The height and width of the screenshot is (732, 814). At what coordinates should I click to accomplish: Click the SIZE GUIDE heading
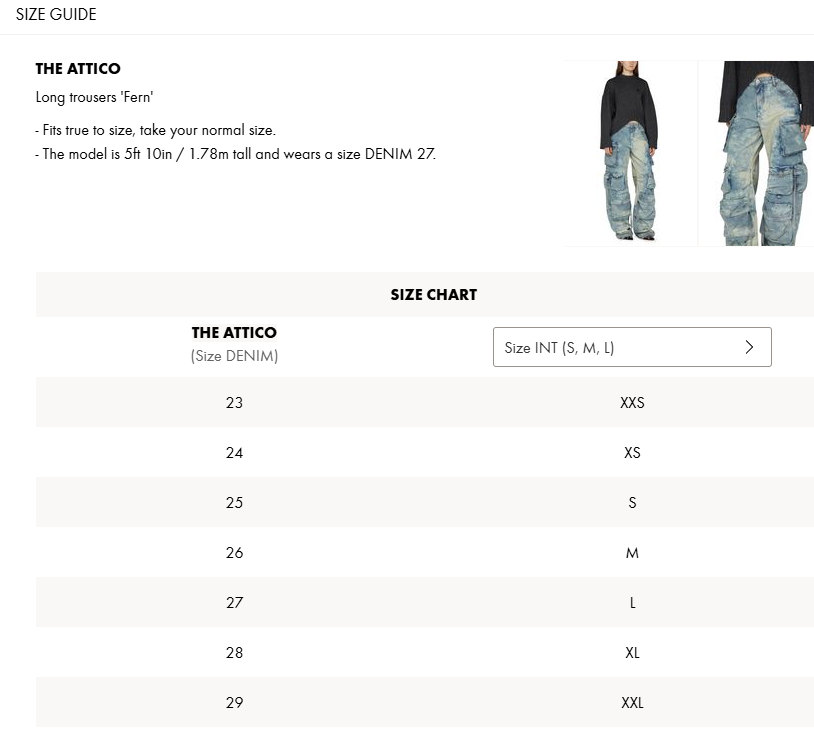(x=56, y=15)
